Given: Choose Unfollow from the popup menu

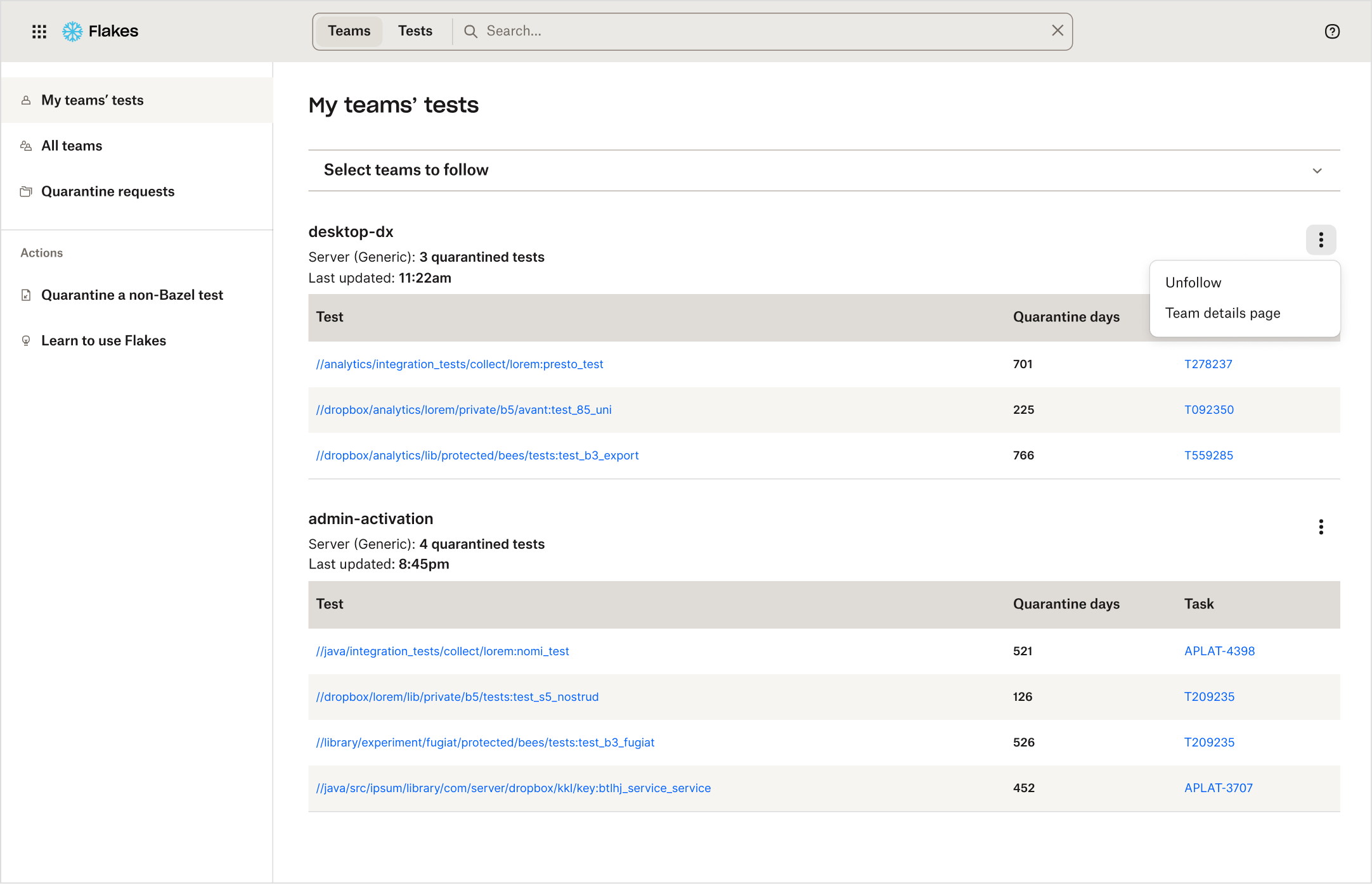Looking at the screenshot, I should [x=1193, y=283].
